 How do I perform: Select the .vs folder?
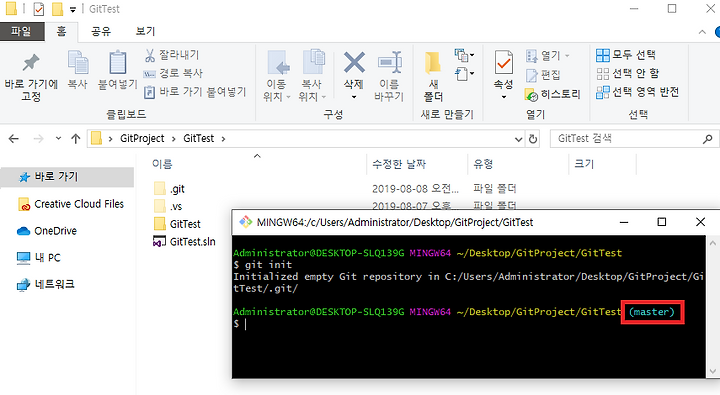click(168, 207)
